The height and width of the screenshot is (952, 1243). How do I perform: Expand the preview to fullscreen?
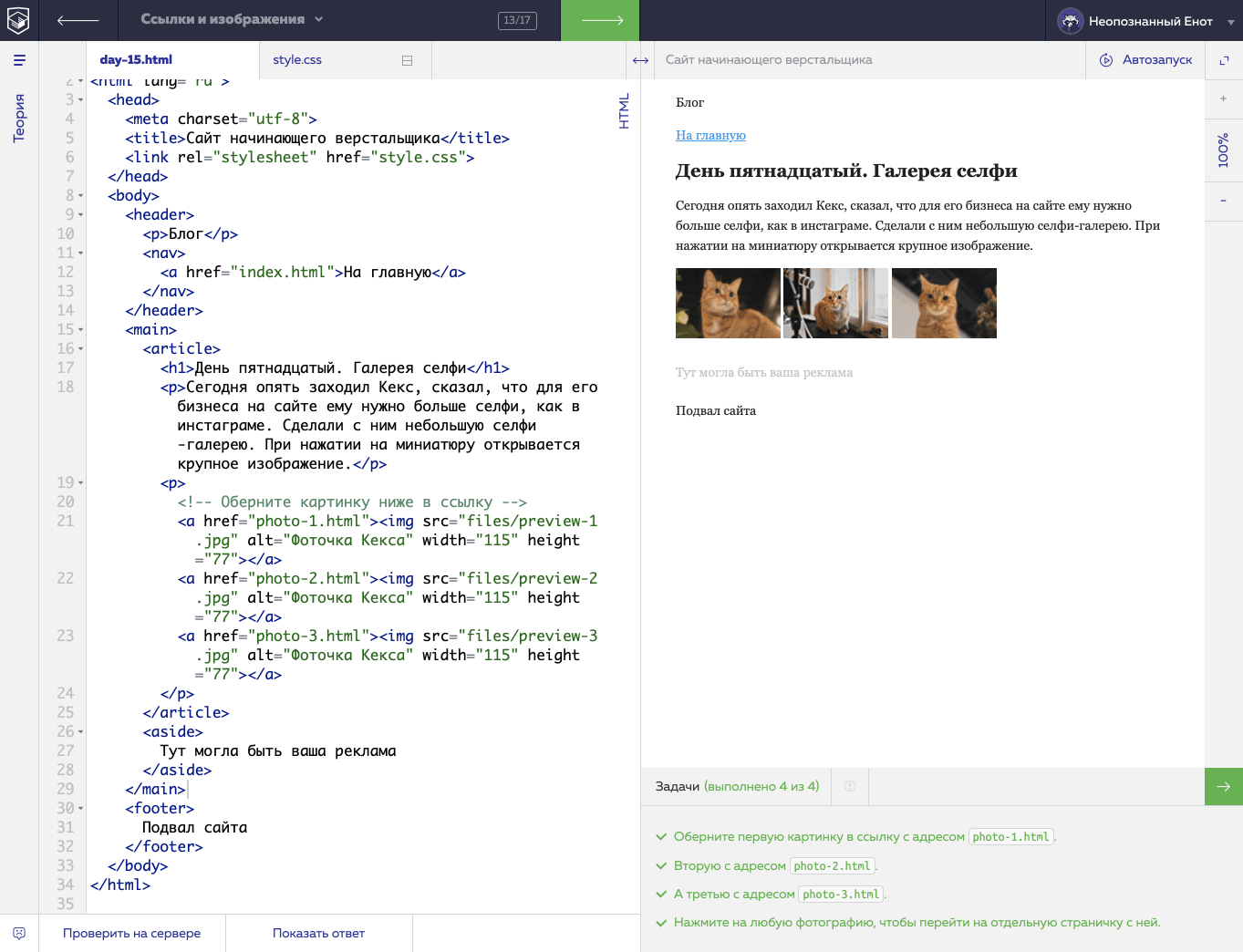tap(1224, 60)
